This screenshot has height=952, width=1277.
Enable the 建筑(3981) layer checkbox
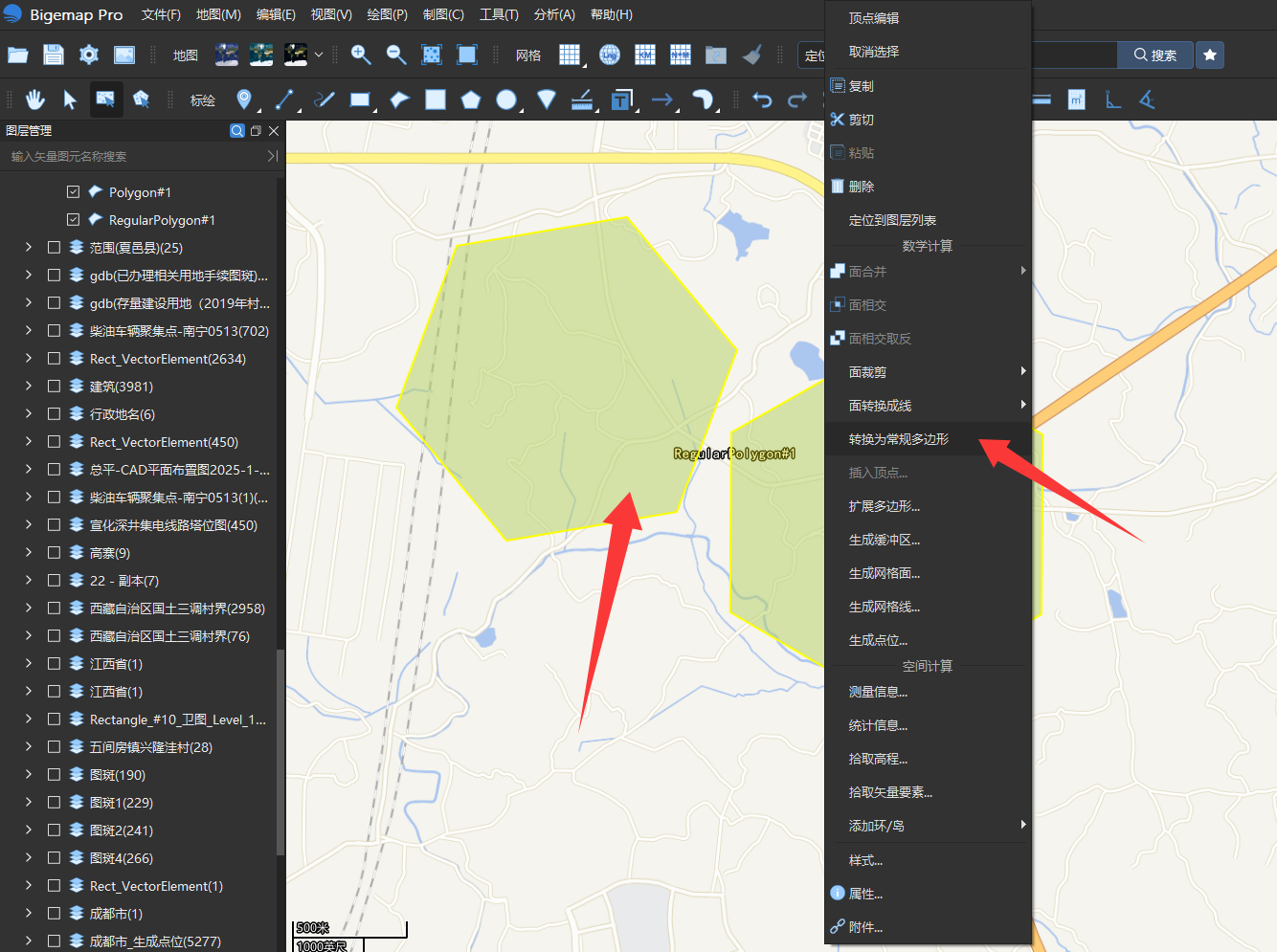(54, 386)
